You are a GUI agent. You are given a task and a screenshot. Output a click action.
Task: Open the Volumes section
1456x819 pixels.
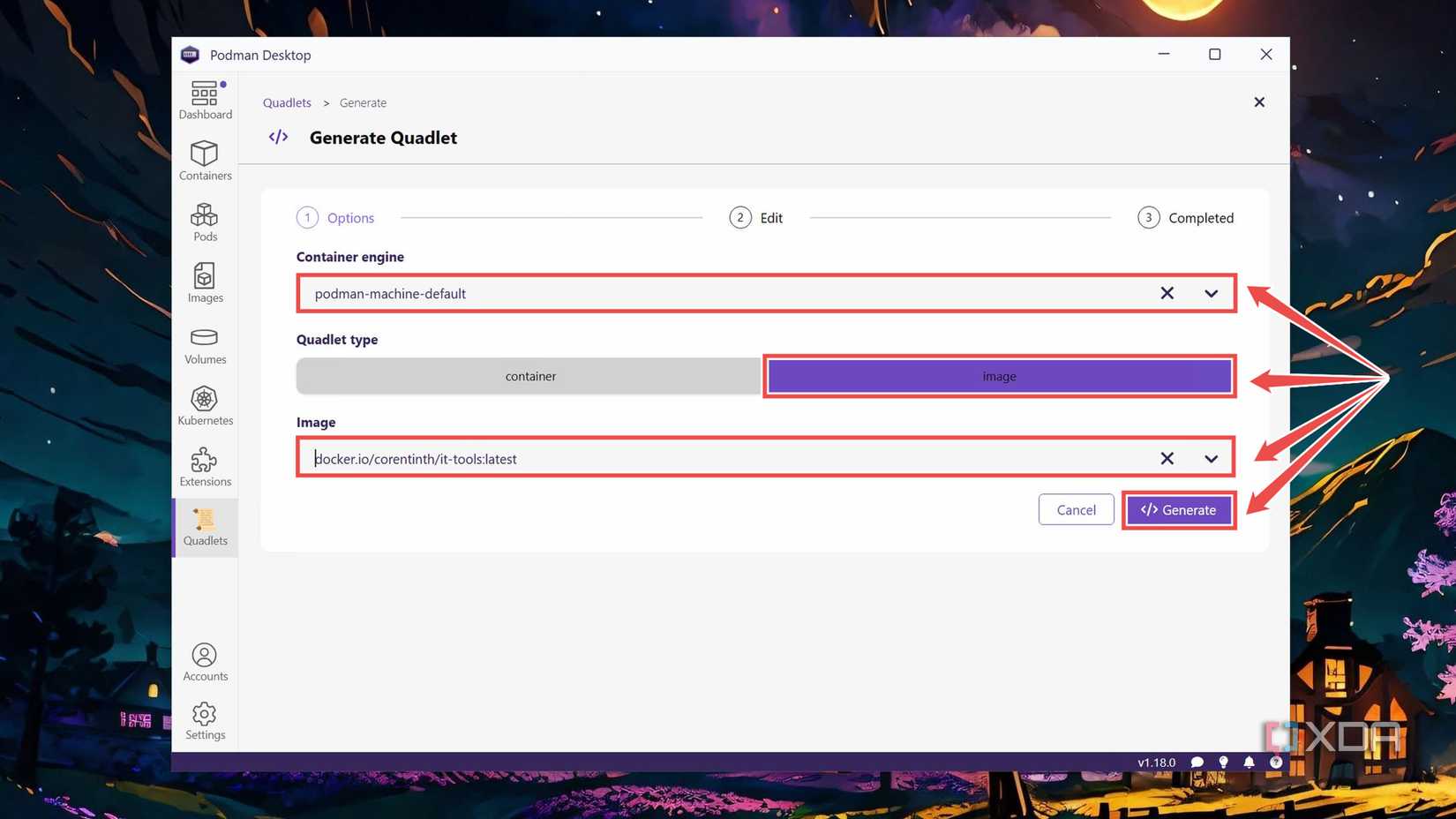[205, 344]
